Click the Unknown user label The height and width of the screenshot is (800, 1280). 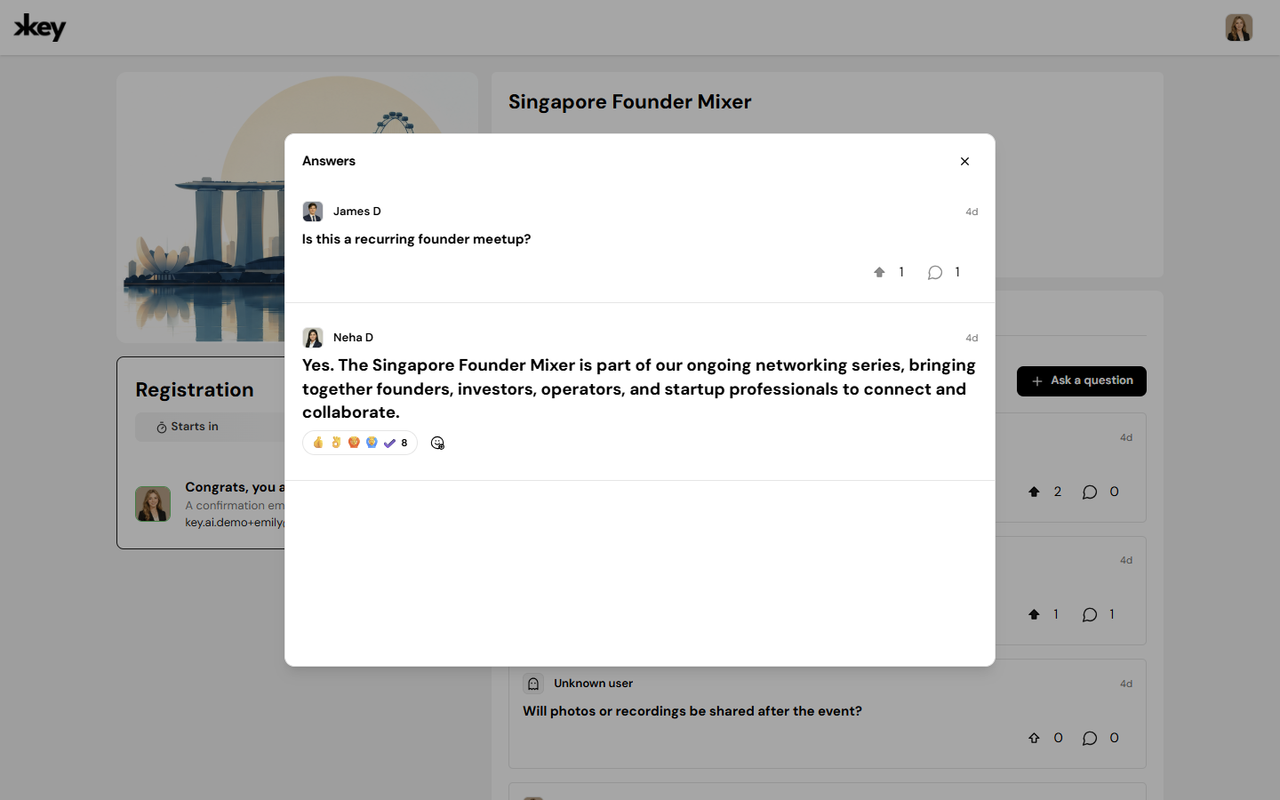[593, 684]
